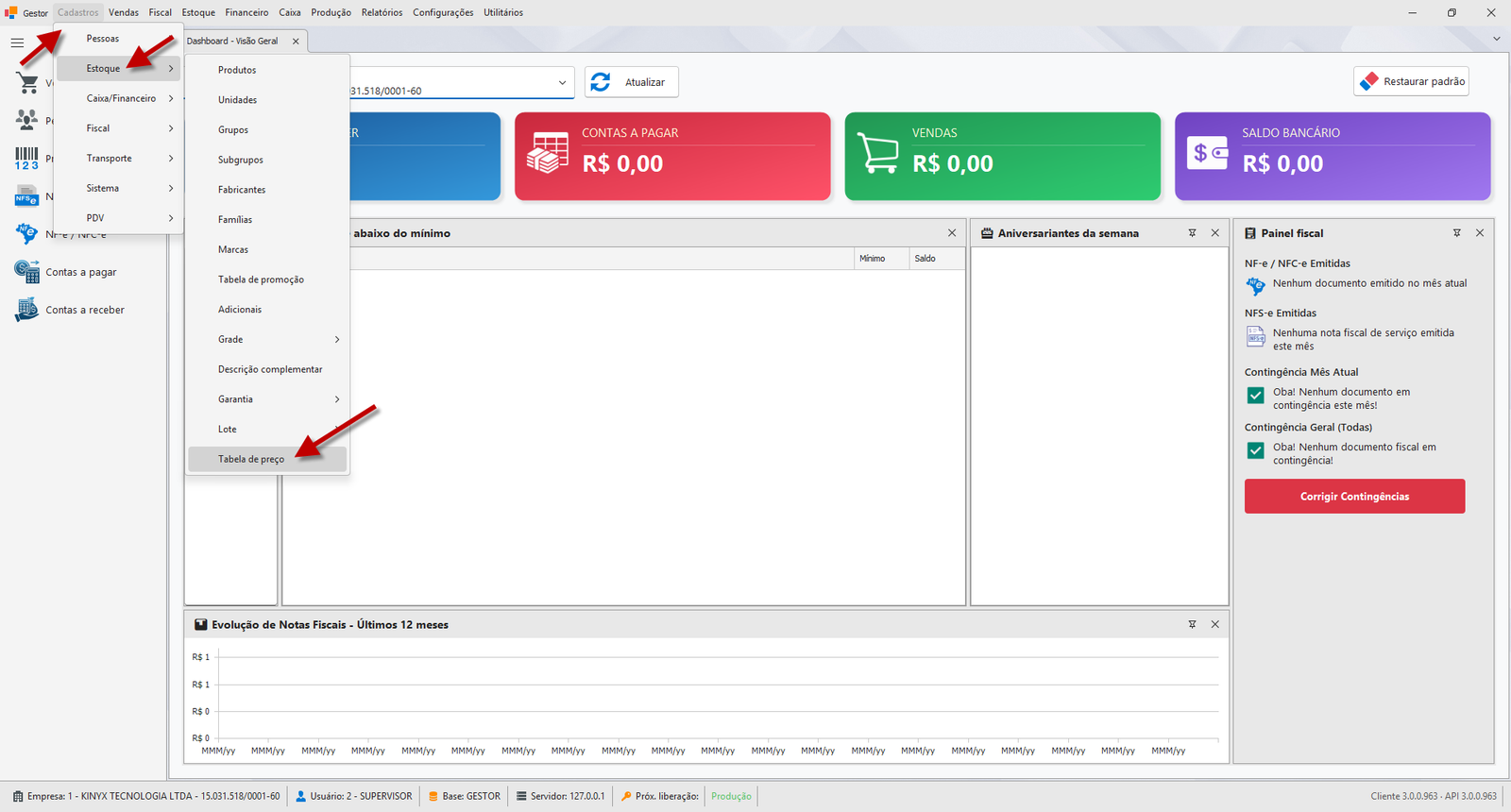
Task: Click the refresh arrows icon on Atualizar
Action: click(601, 82)
